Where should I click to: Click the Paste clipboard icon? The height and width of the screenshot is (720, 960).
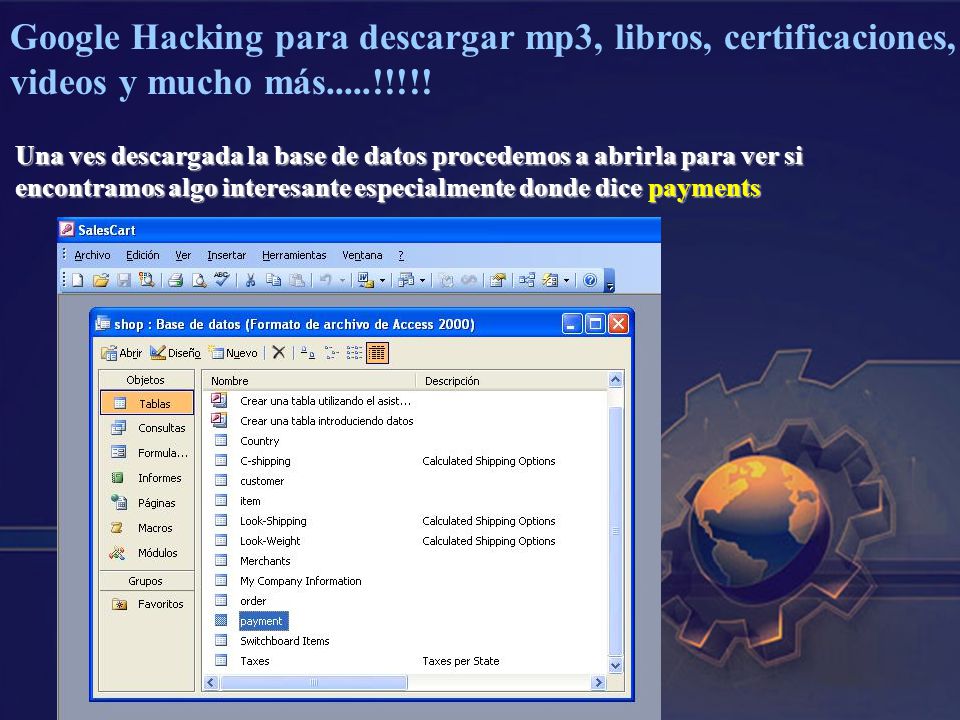pyautogui.click(x=297, y=280)
